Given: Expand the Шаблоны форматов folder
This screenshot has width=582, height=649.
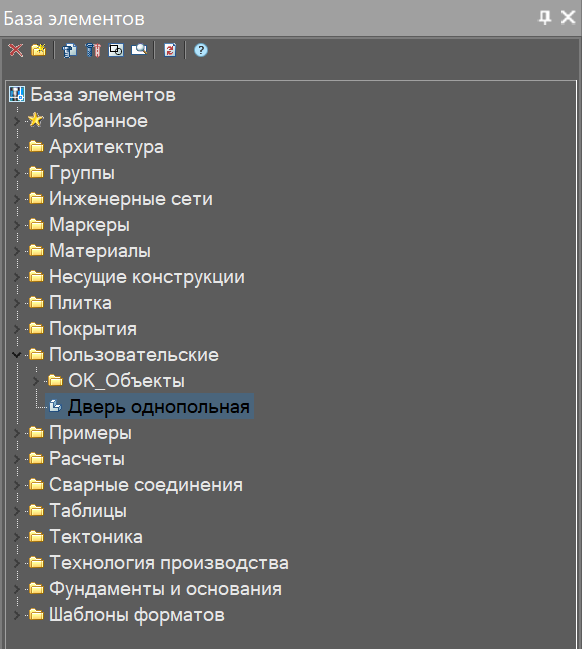Looking at the screenshot, I should tap(17, 615).
